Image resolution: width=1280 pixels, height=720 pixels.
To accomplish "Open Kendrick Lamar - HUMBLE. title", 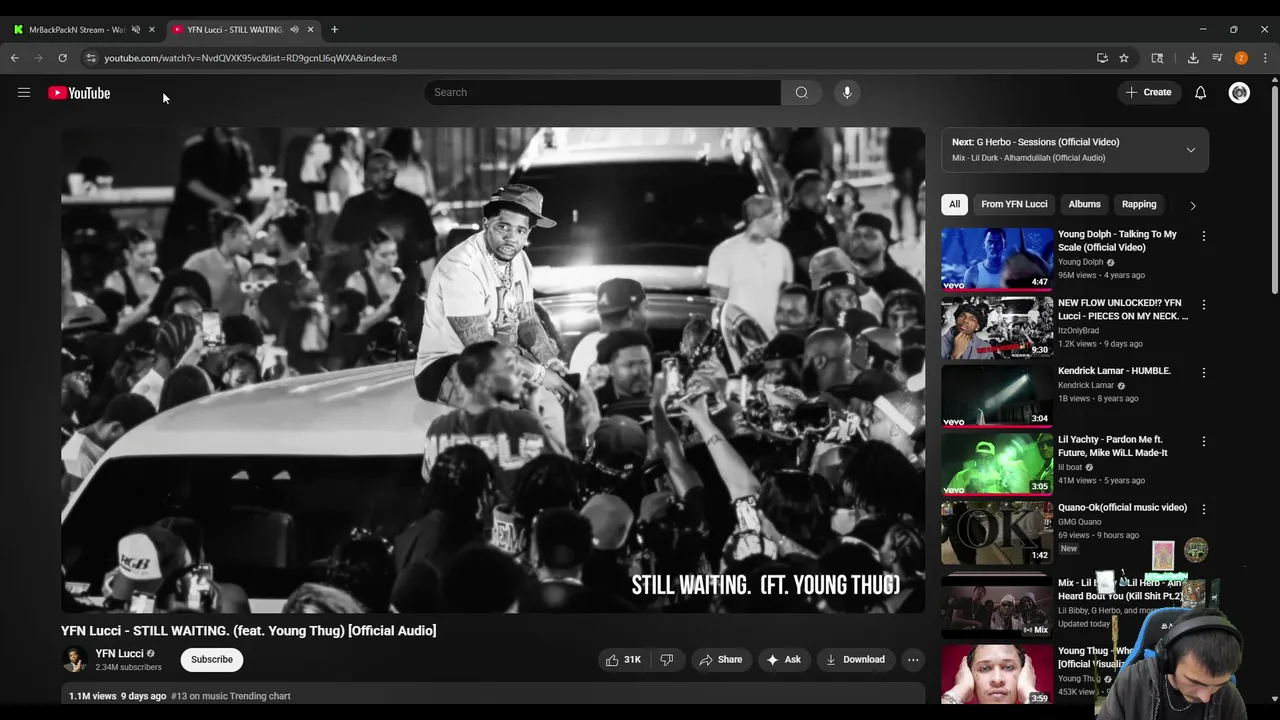I will coord(1114,371).
